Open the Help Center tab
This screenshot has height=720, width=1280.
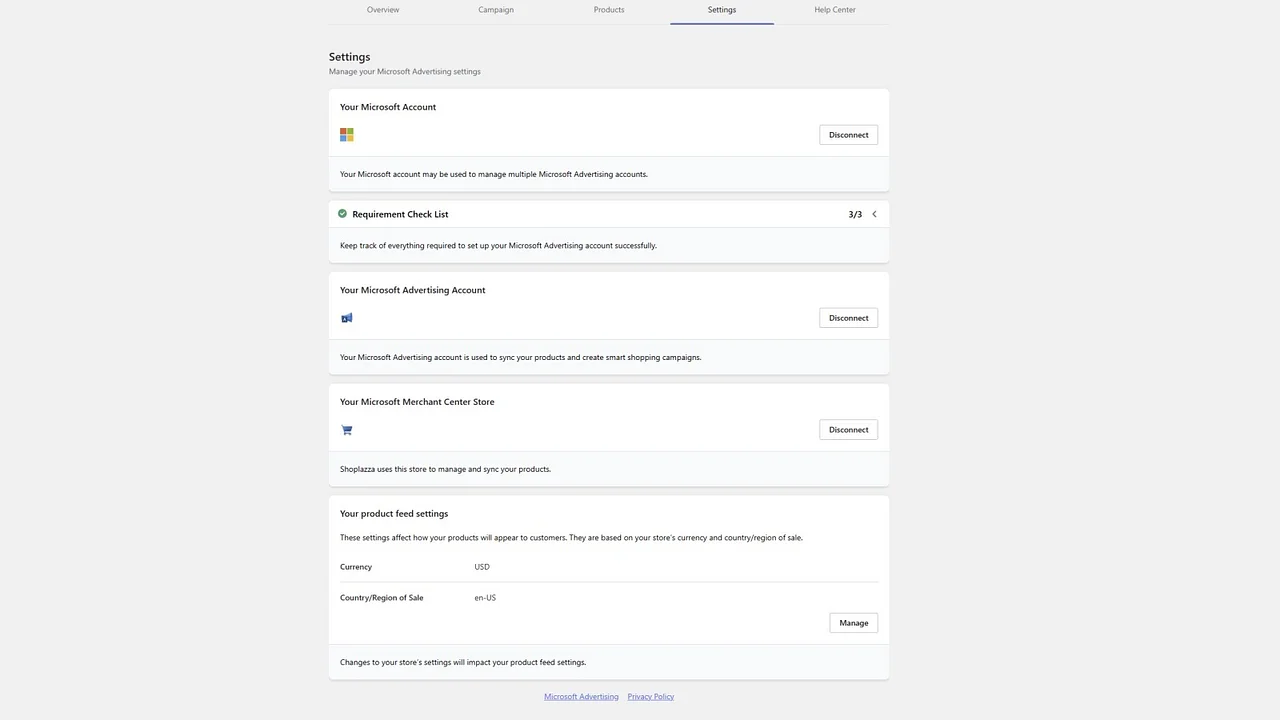(x=834, y=9)
